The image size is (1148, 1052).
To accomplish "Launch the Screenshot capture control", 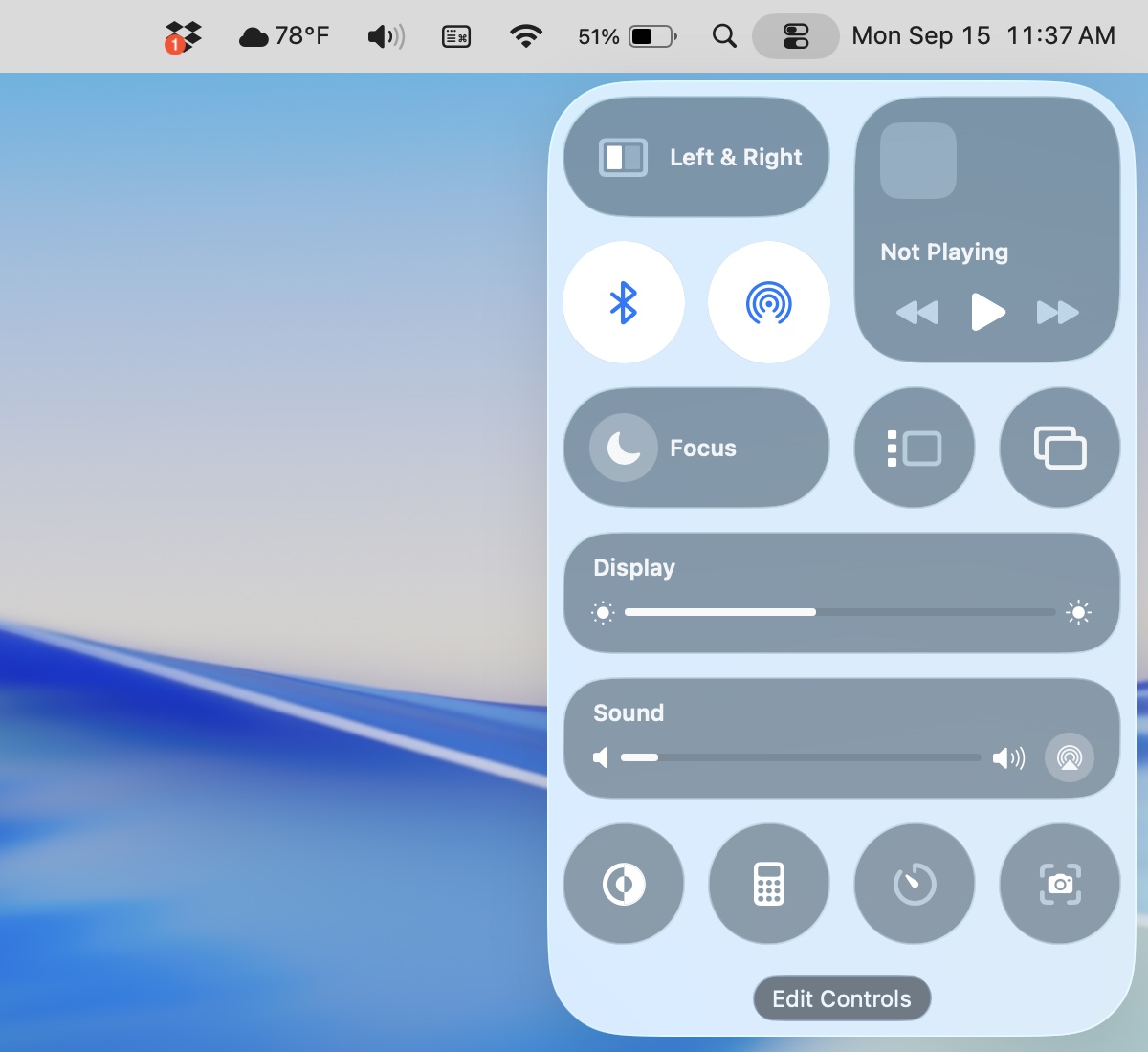I will 1059,884.
